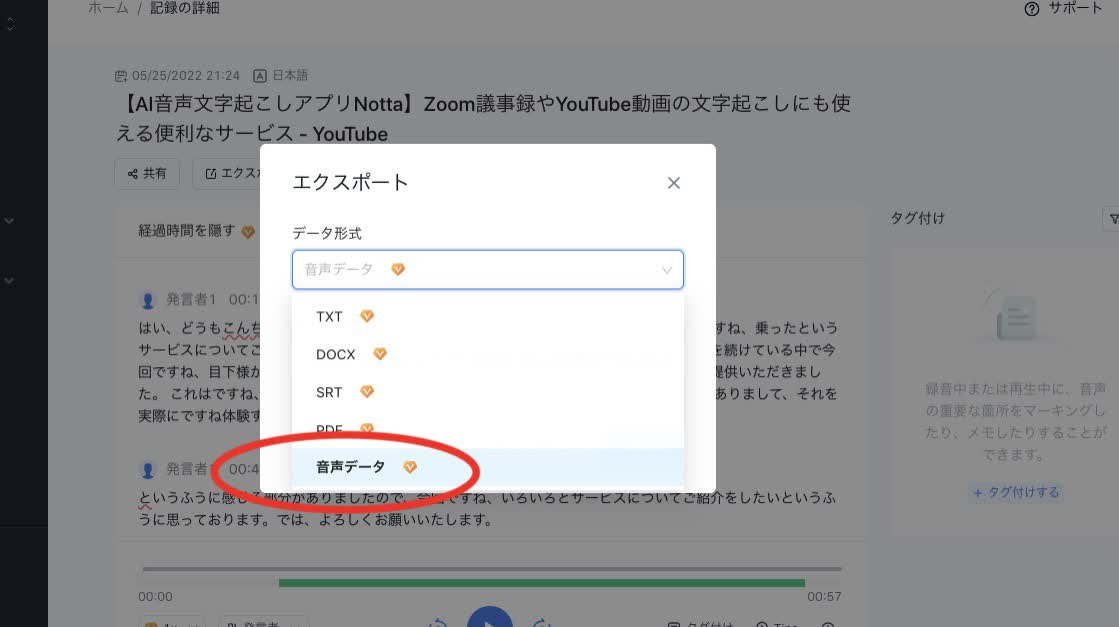This screenshot has width=1119, height=627.
Task: Go to ホーム in the breadcrumb
Action: (x=108, y=8)
